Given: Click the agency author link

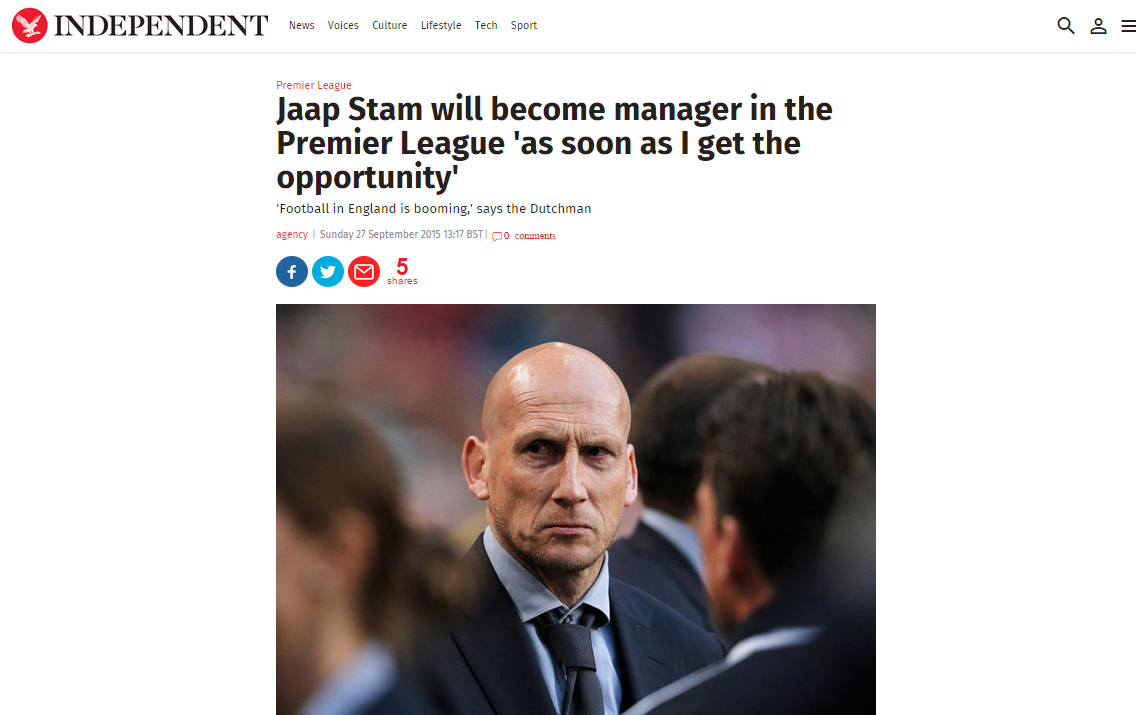Looking at the screenshot, I should click(292, 235).
